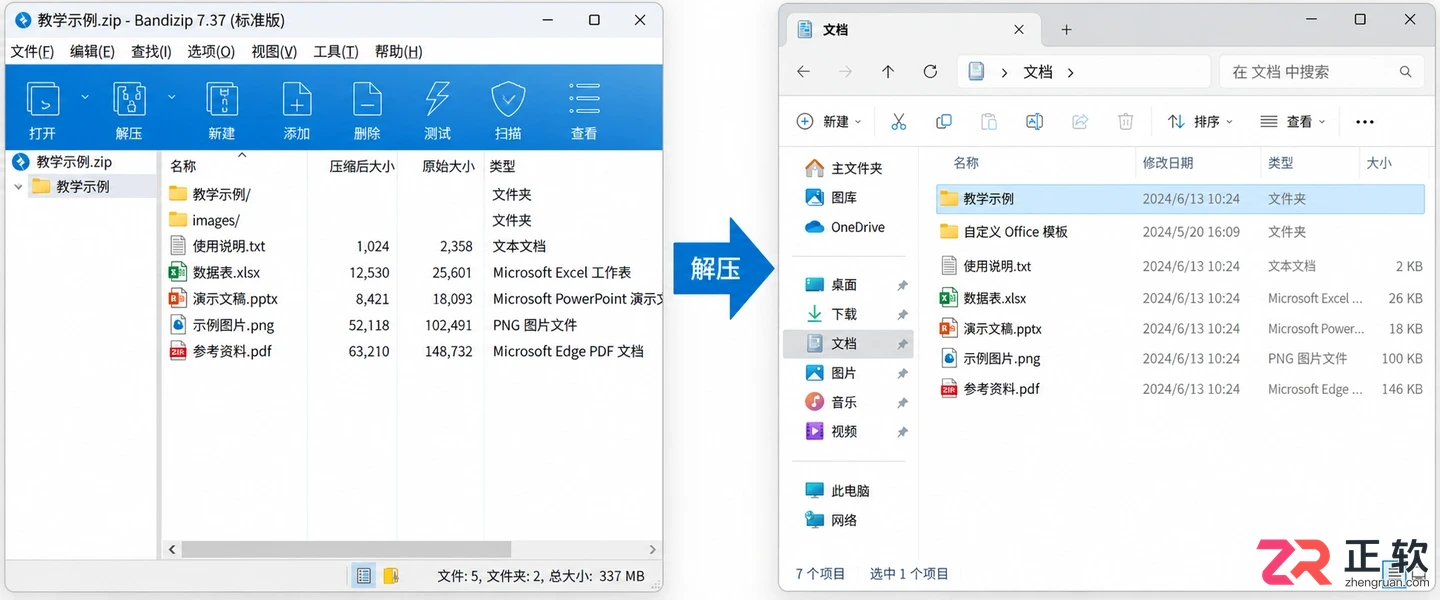Viewport: 1440px width, 600px height.
Task: Click the Bandizip 打开 (Open) toolbar icon
Action: coord(43,100)
